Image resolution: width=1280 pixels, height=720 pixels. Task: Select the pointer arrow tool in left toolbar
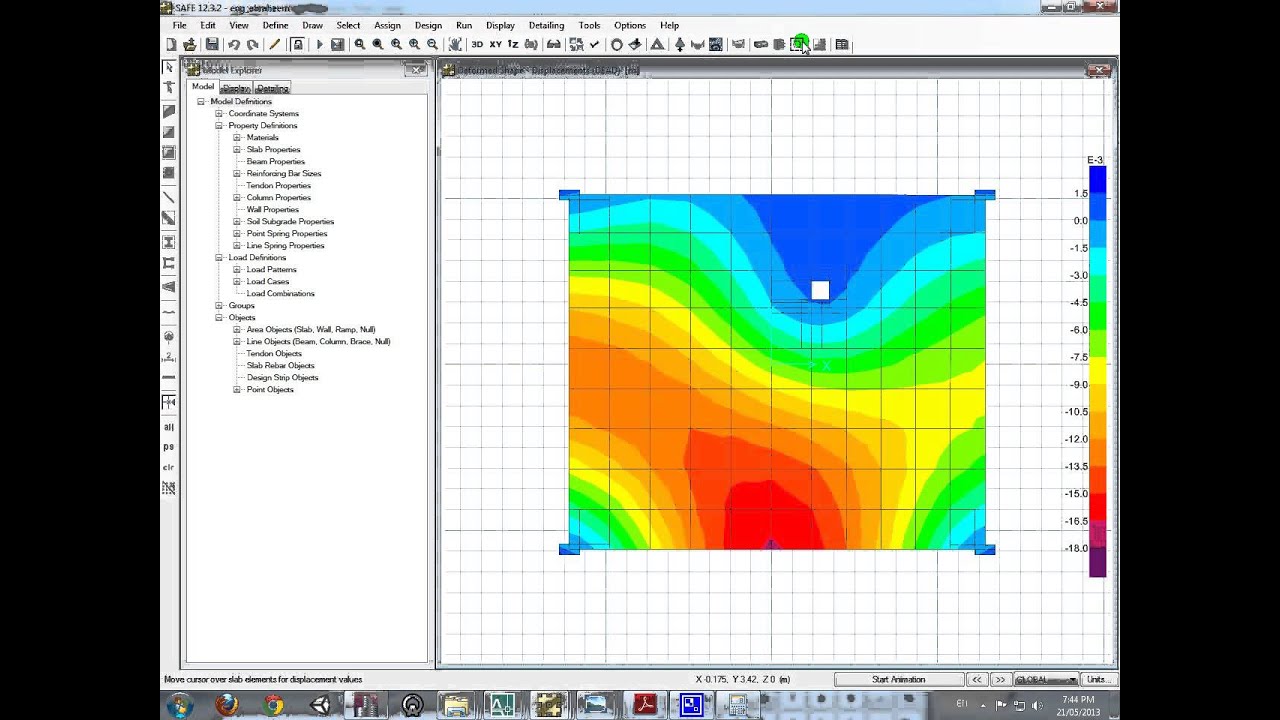(x=169, y=67)
